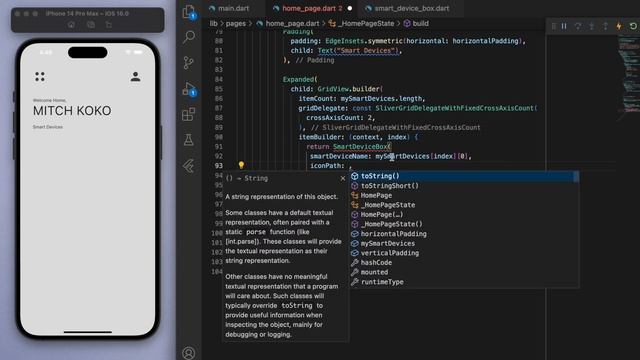The width and height of the screenshot is (640, 360).
Task: Click the build breadcrumb segment
Action: (x=420, y=23)
